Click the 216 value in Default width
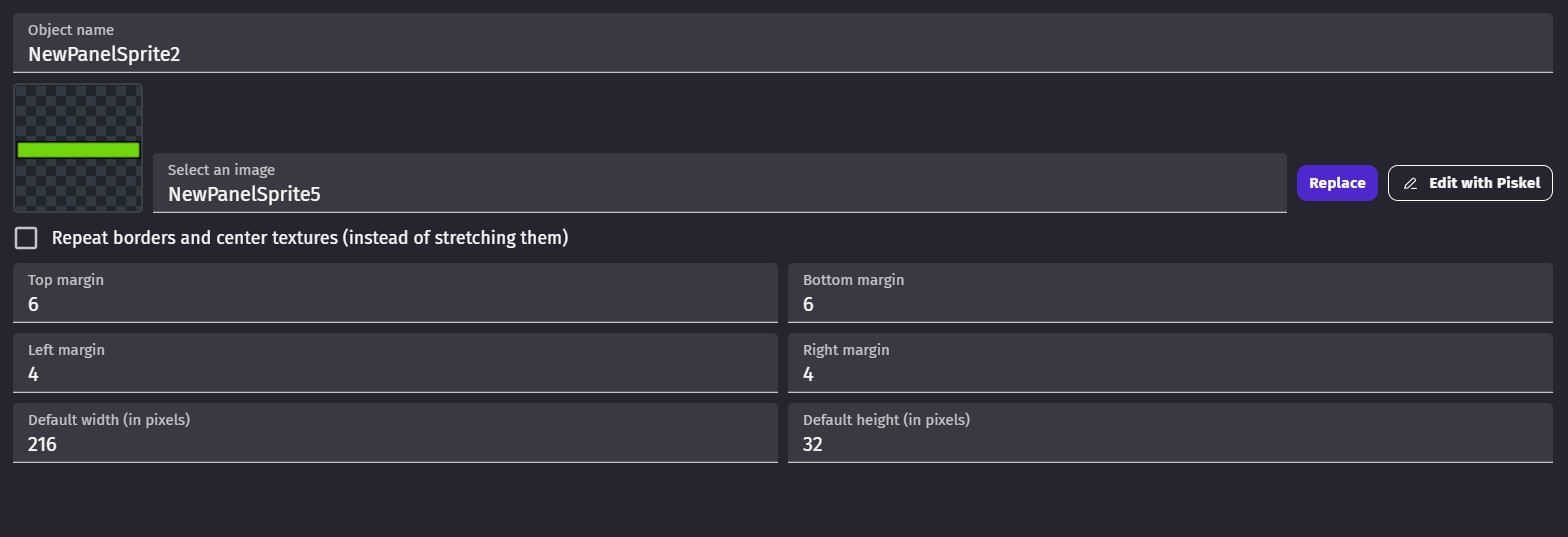The image size is (1568, 537). coord(42,445)
